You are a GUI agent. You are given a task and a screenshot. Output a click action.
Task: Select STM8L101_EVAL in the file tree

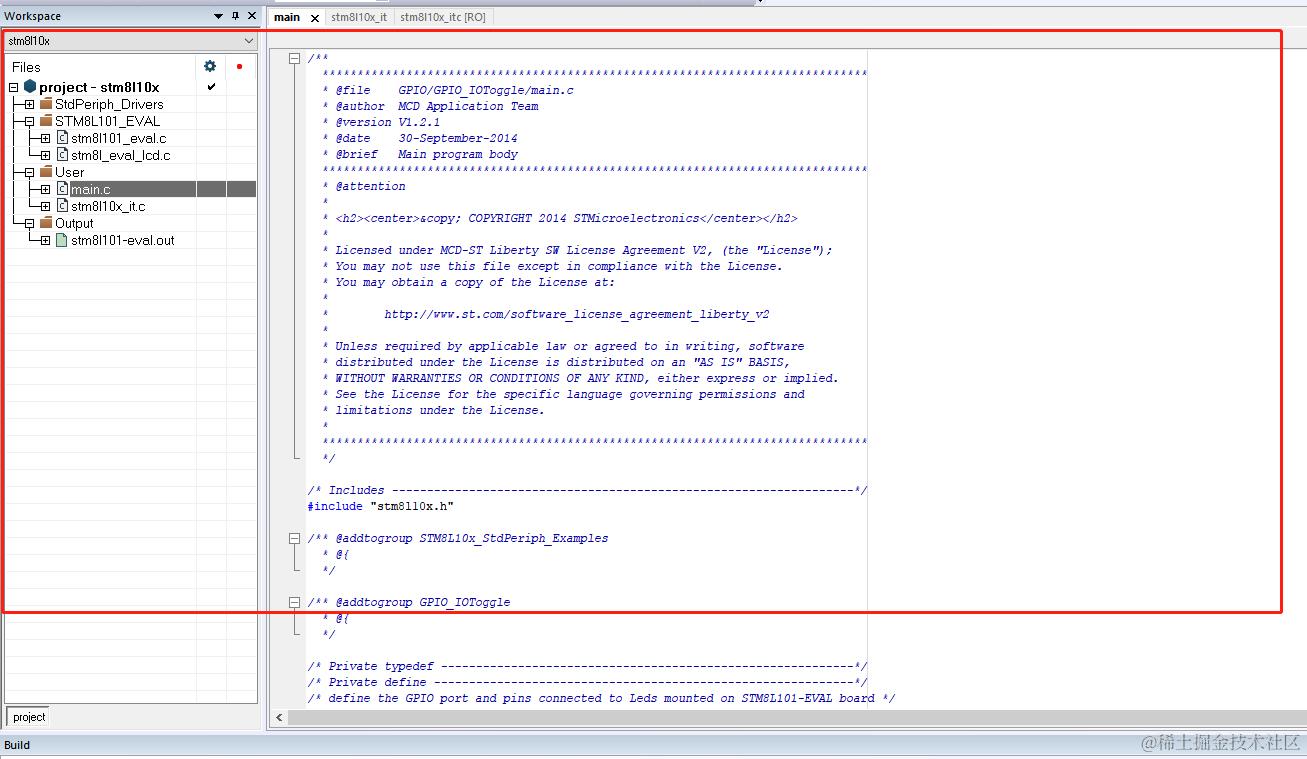107,122
